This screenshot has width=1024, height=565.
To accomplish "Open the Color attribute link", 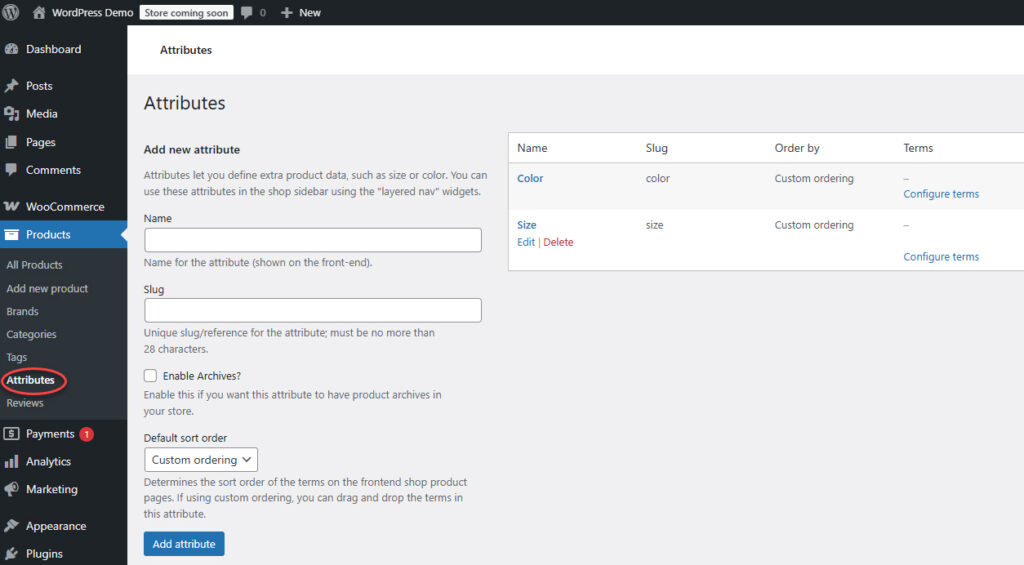I will coord(530,178).
